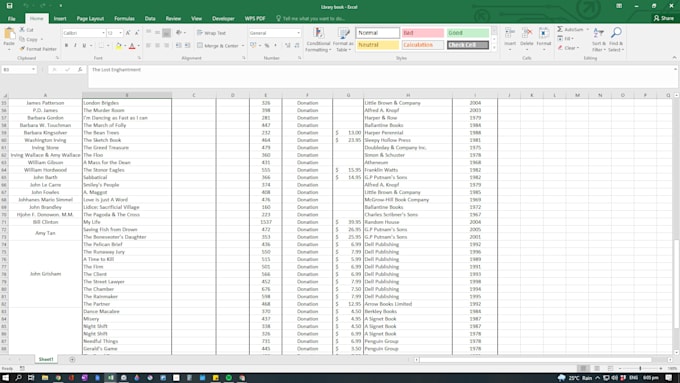This screenshot has height=383, width=680.
Task: Toggle Align Right
Action: [x=167, y=46]
